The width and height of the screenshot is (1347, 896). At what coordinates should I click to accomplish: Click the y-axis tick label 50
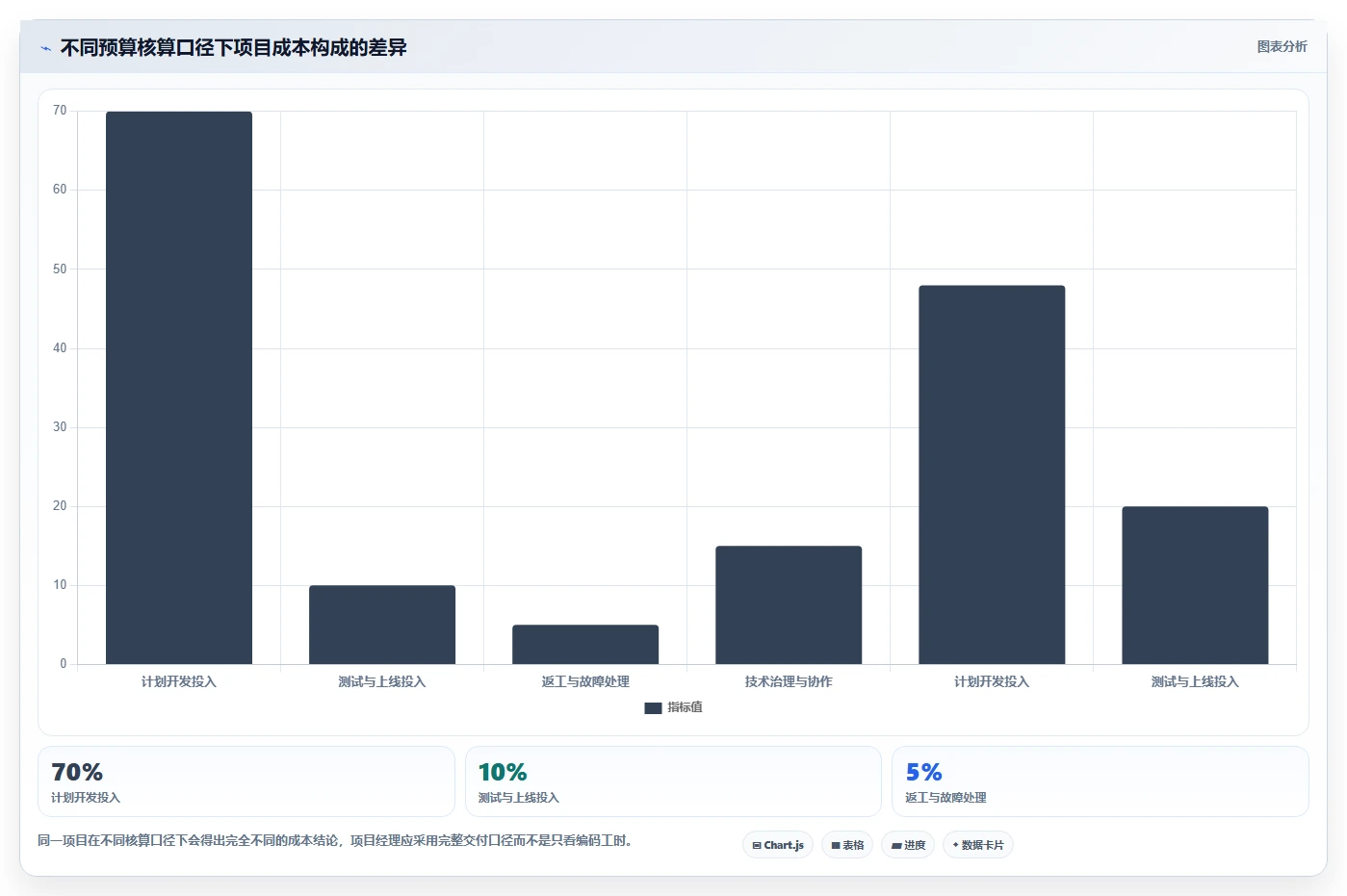tap(60, 269)
